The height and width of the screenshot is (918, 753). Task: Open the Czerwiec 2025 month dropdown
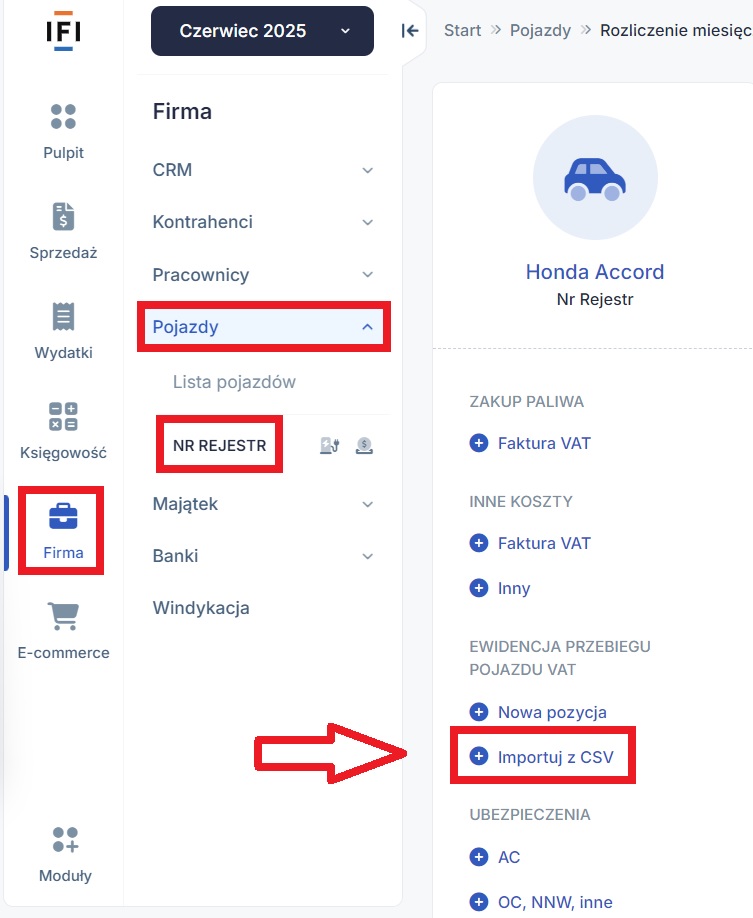262,31
